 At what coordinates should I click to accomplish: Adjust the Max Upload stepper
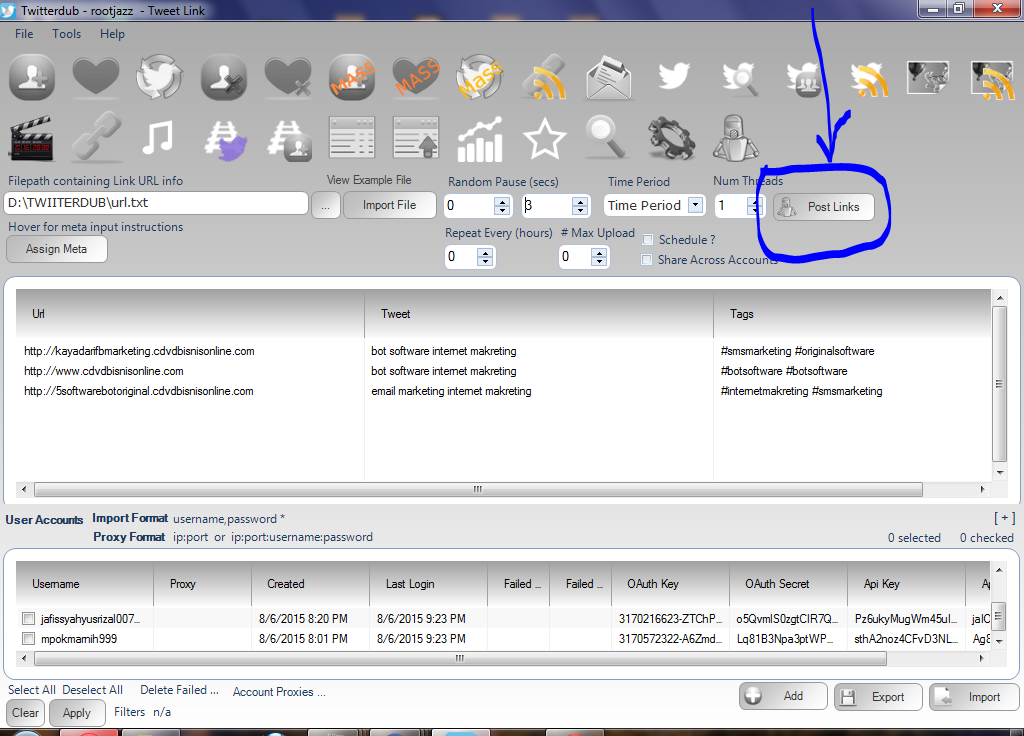(599, 257)
